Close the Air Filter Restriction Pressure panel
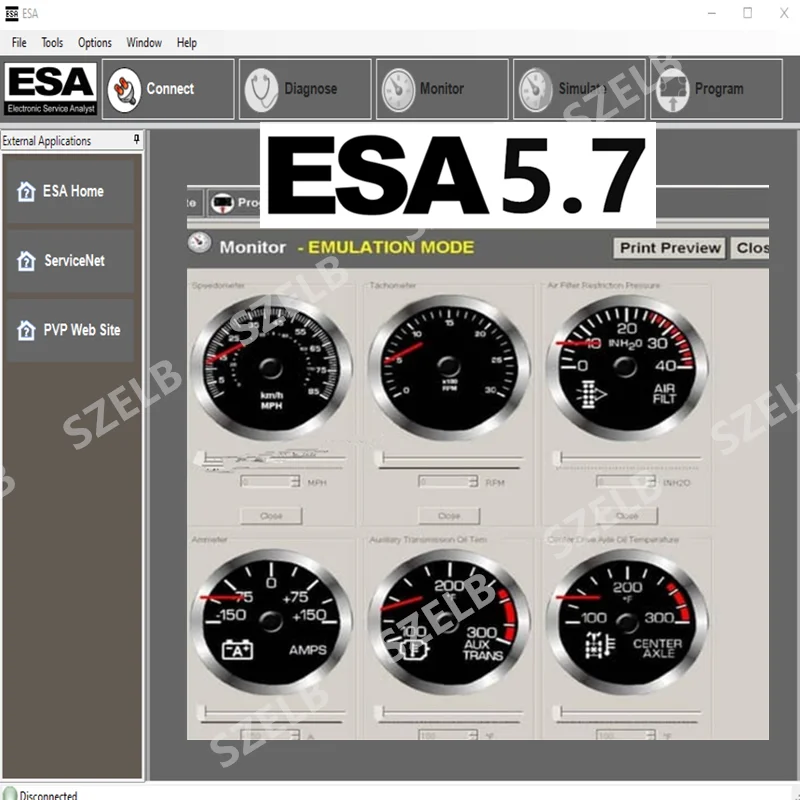The image size is (800, 800). 627,516
